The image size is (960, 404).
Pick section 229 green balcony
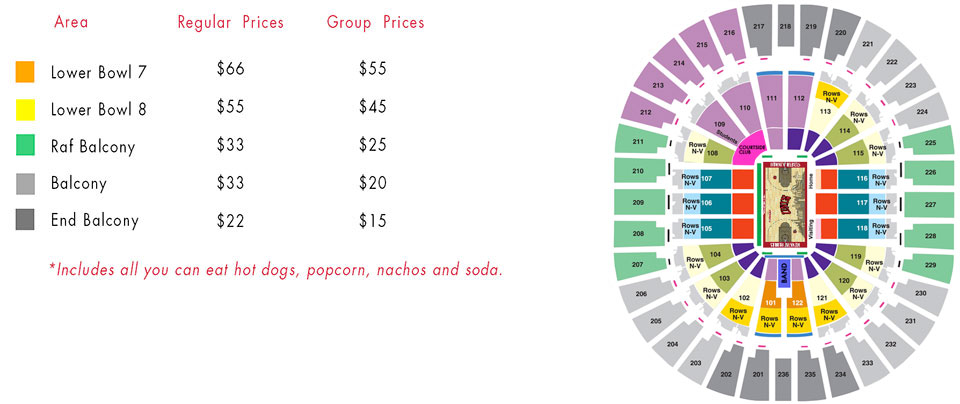[x=929, y=265]
